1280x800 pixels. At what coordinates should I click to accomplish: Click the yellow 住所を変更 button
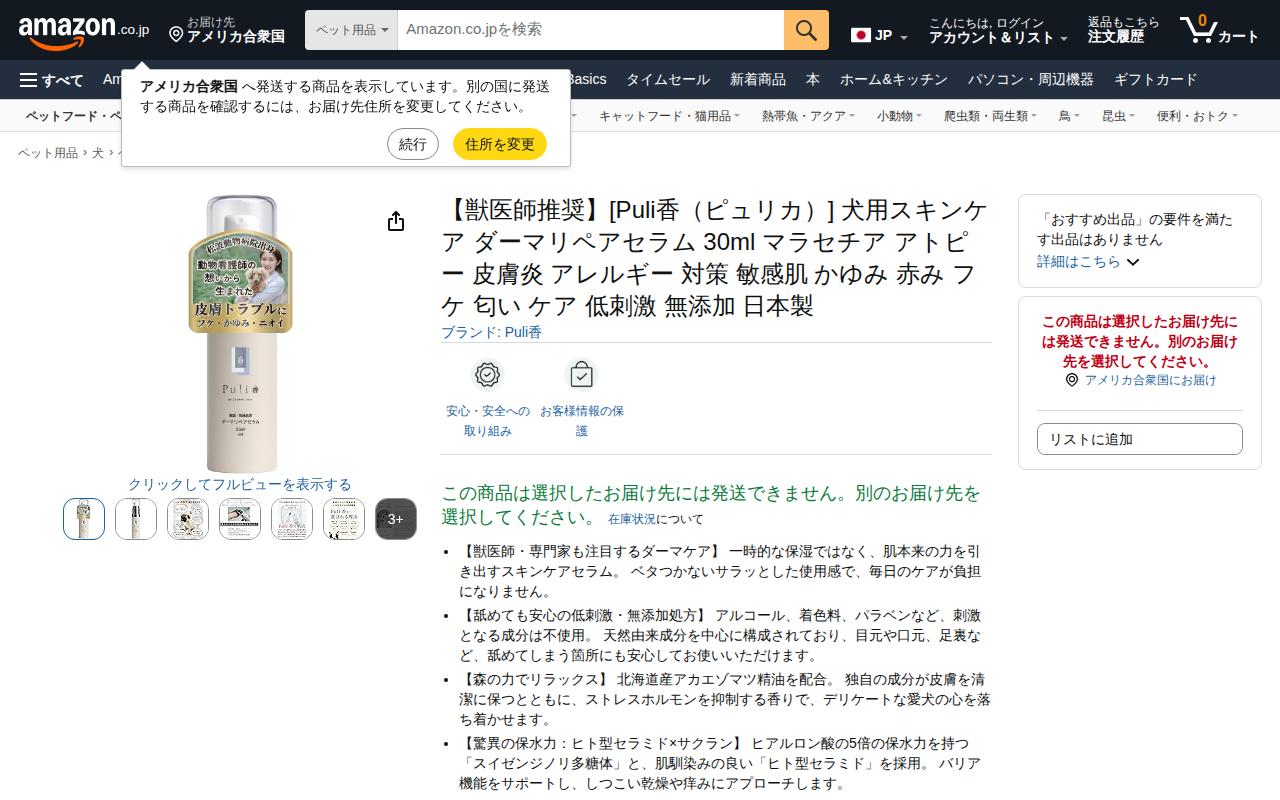[500, 144]
